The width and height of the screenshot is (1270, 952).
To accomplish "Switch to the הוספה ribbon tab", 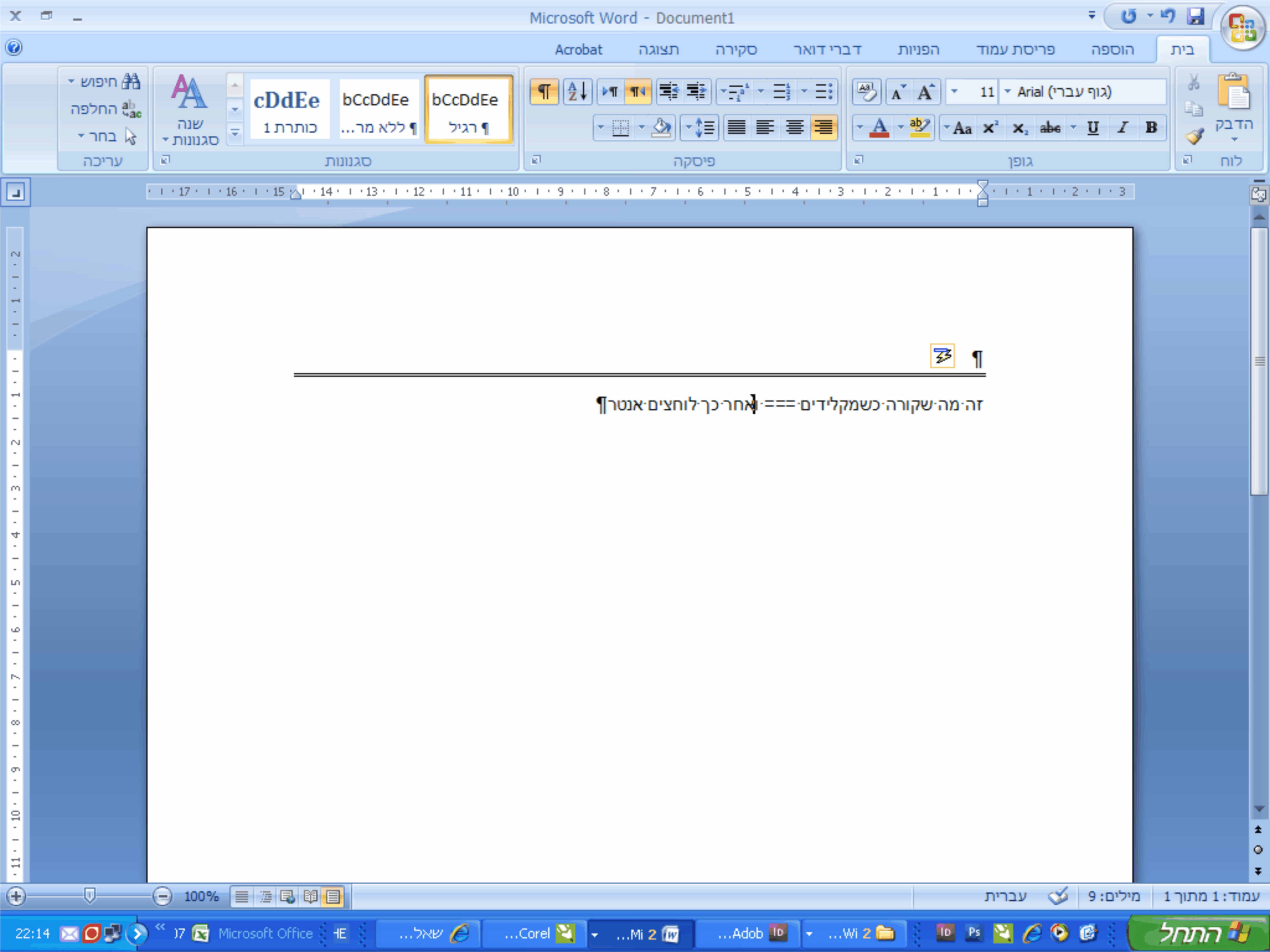I will pyautogui.click(x=1112, y=50).
